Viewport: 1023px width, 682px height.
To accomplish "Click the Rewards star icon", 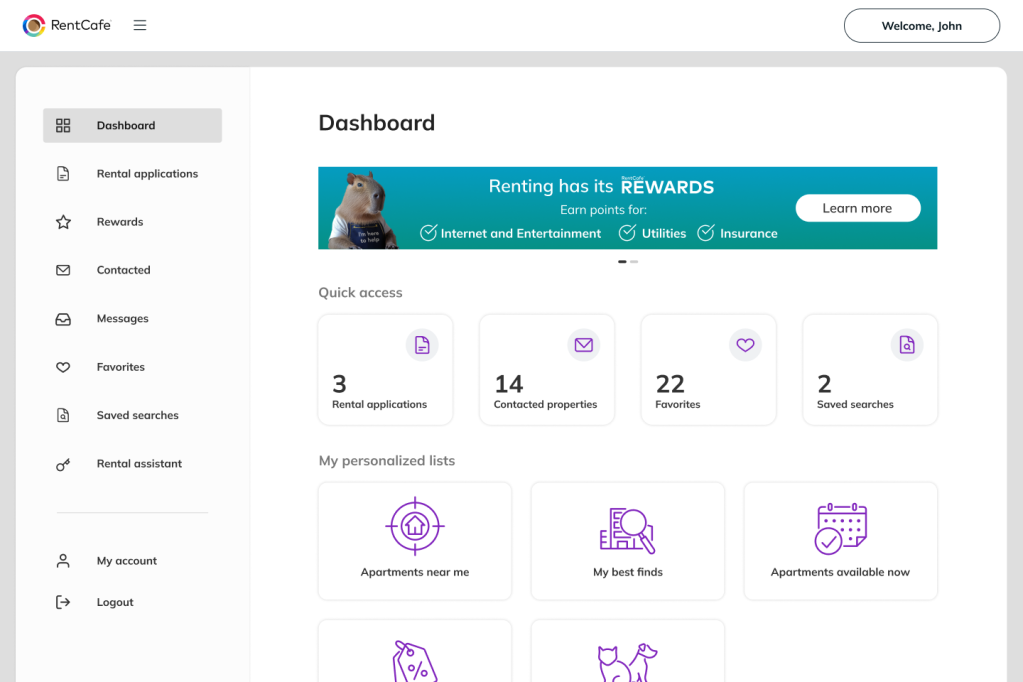I will [x=63, y=222].
